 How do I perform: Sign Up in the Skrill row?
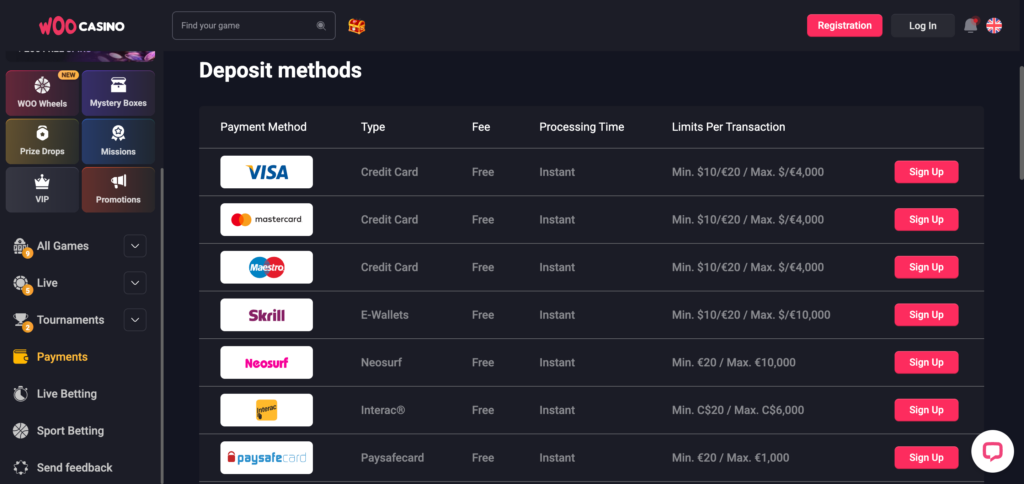(x=926, y=315)
